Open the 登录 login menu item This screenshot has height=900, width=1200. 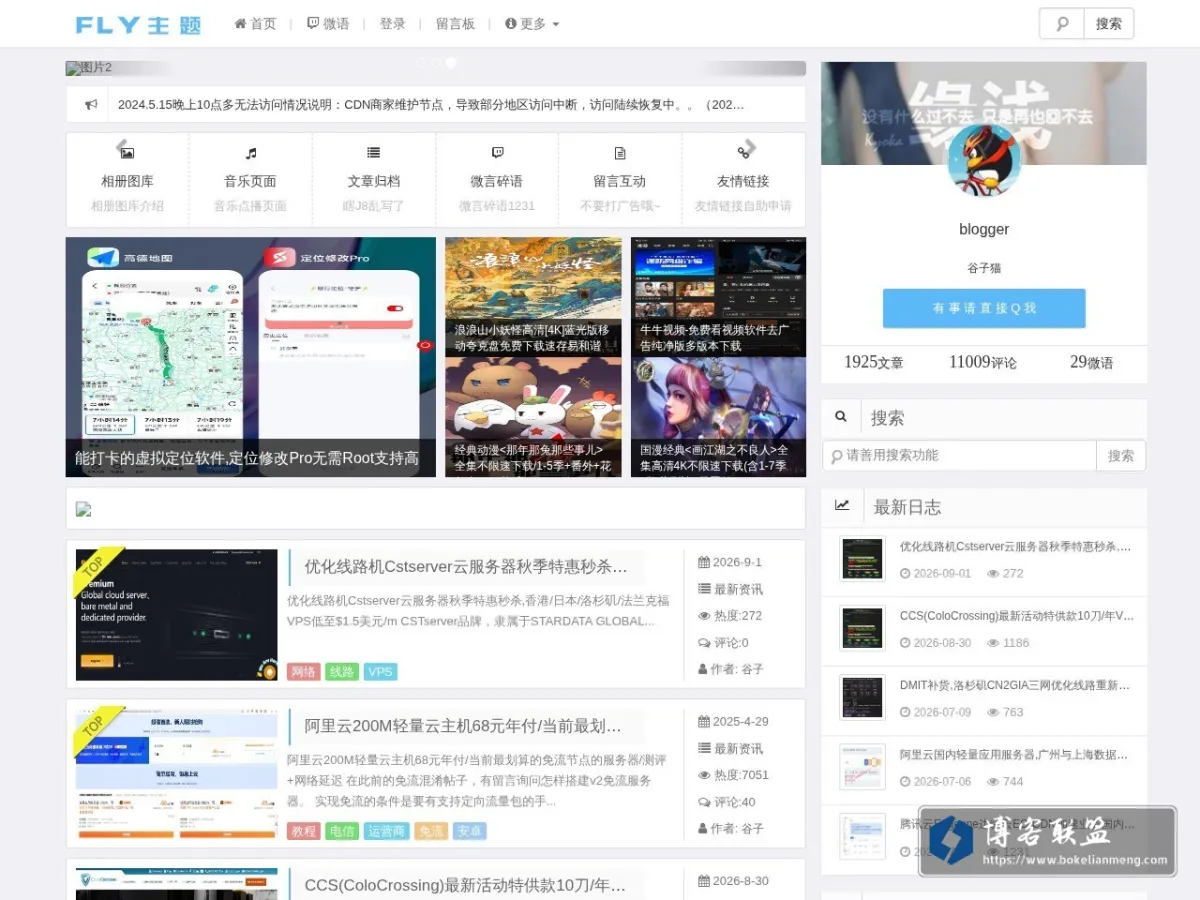392,24
